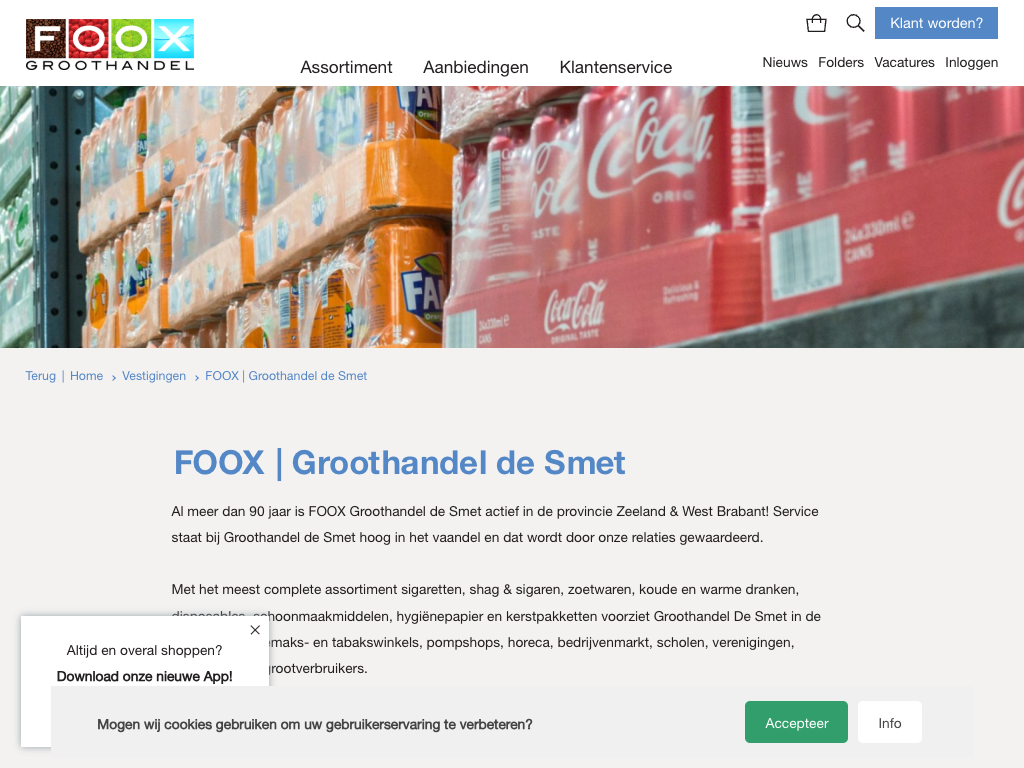Click the FOOX Groothandel logo
The image size is (1024, 768).
click(110, 44)
